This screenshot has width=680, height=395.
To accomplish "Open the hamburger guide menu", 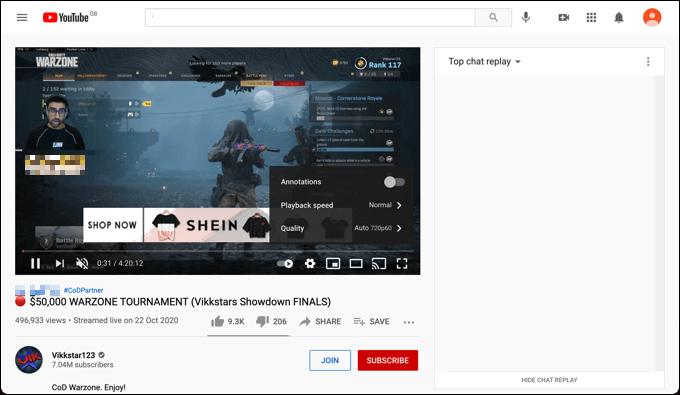I will 22,17.
